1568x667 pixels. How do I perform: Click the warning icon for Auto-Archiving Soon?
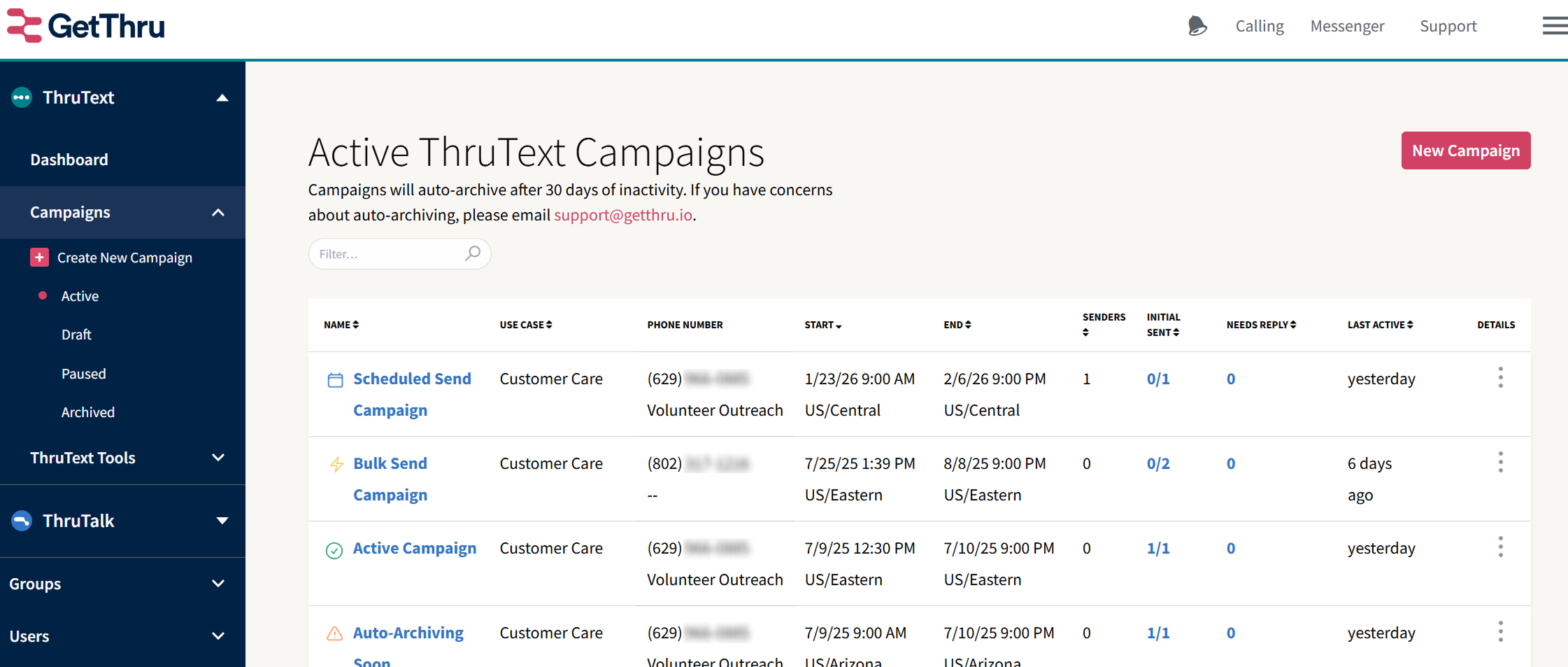pyautogui.click(x=335, y=633)
